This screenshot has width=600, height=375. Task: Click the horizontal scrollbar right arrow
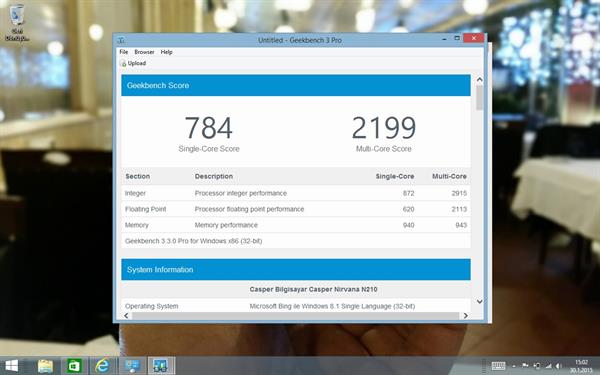click(x=466, y=316)
